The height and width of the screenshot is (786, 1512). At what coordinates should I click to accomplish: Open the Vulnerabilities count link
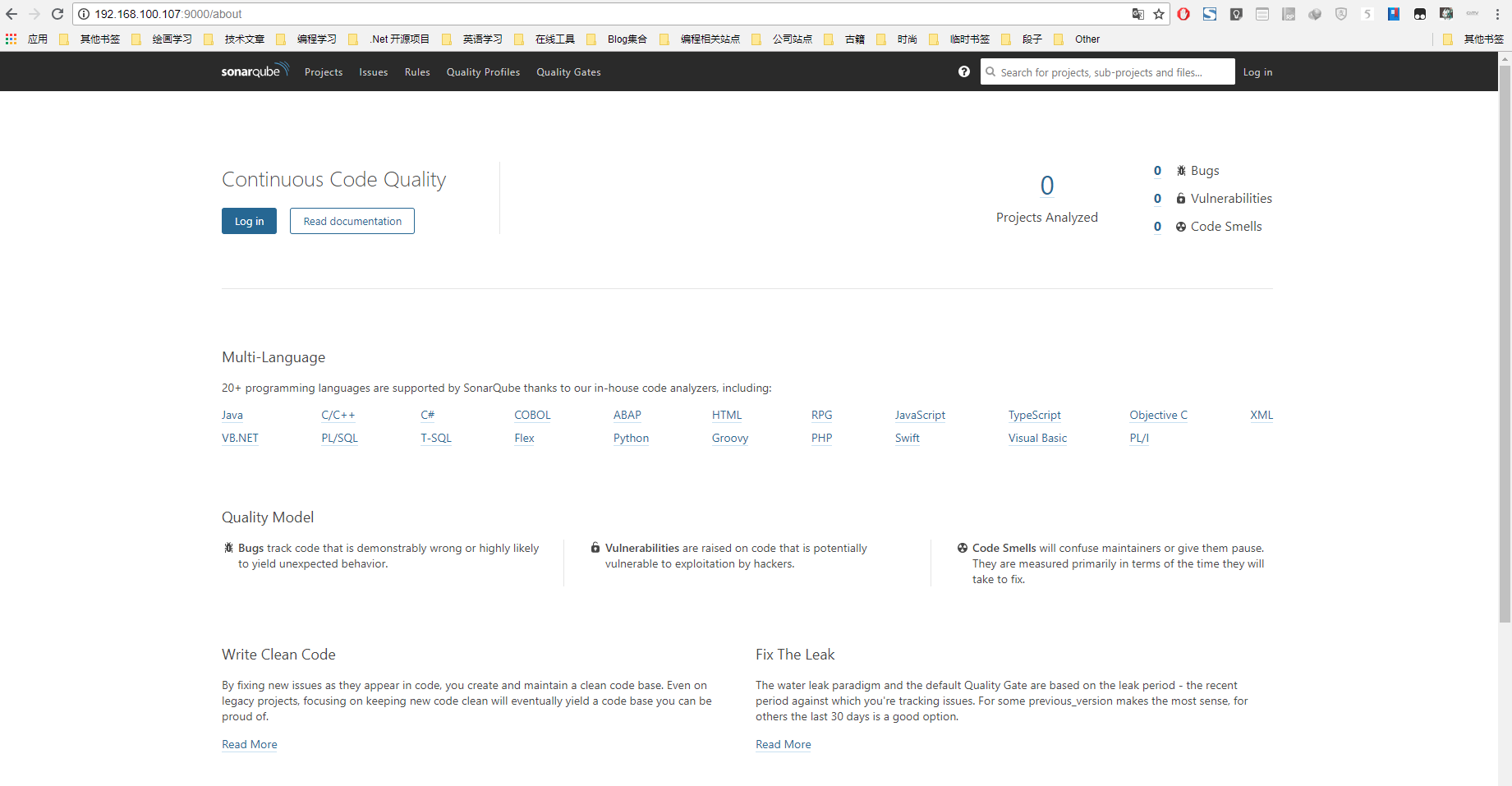(1157, 199)
